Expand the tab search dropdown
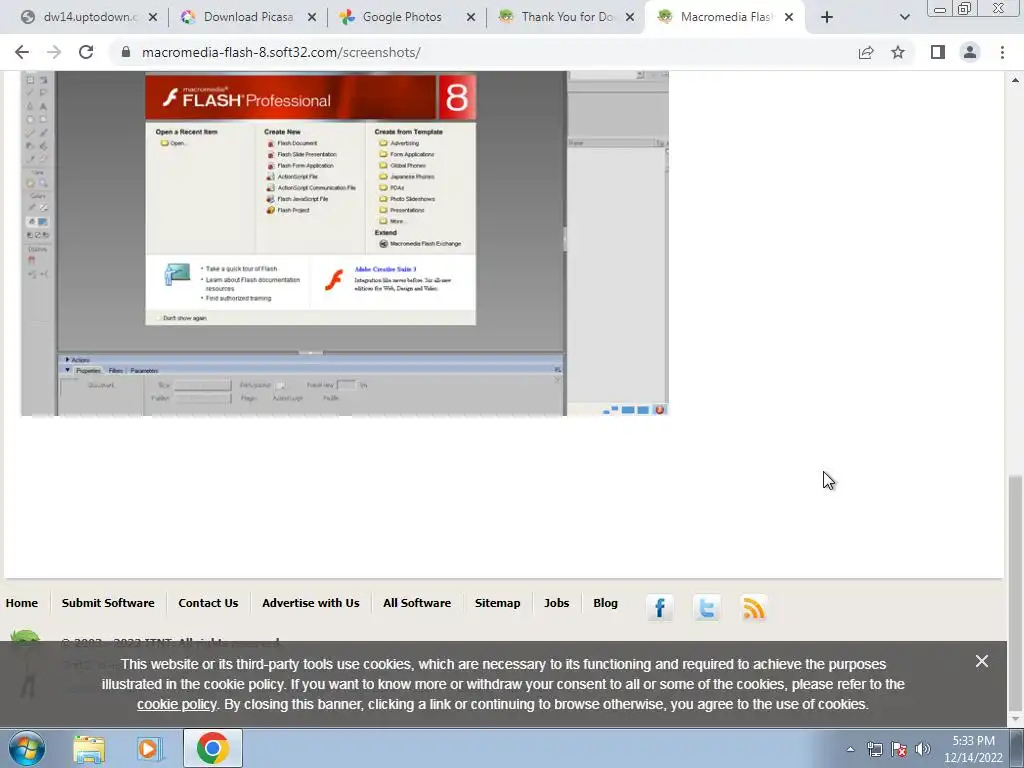 pos(904,18)
